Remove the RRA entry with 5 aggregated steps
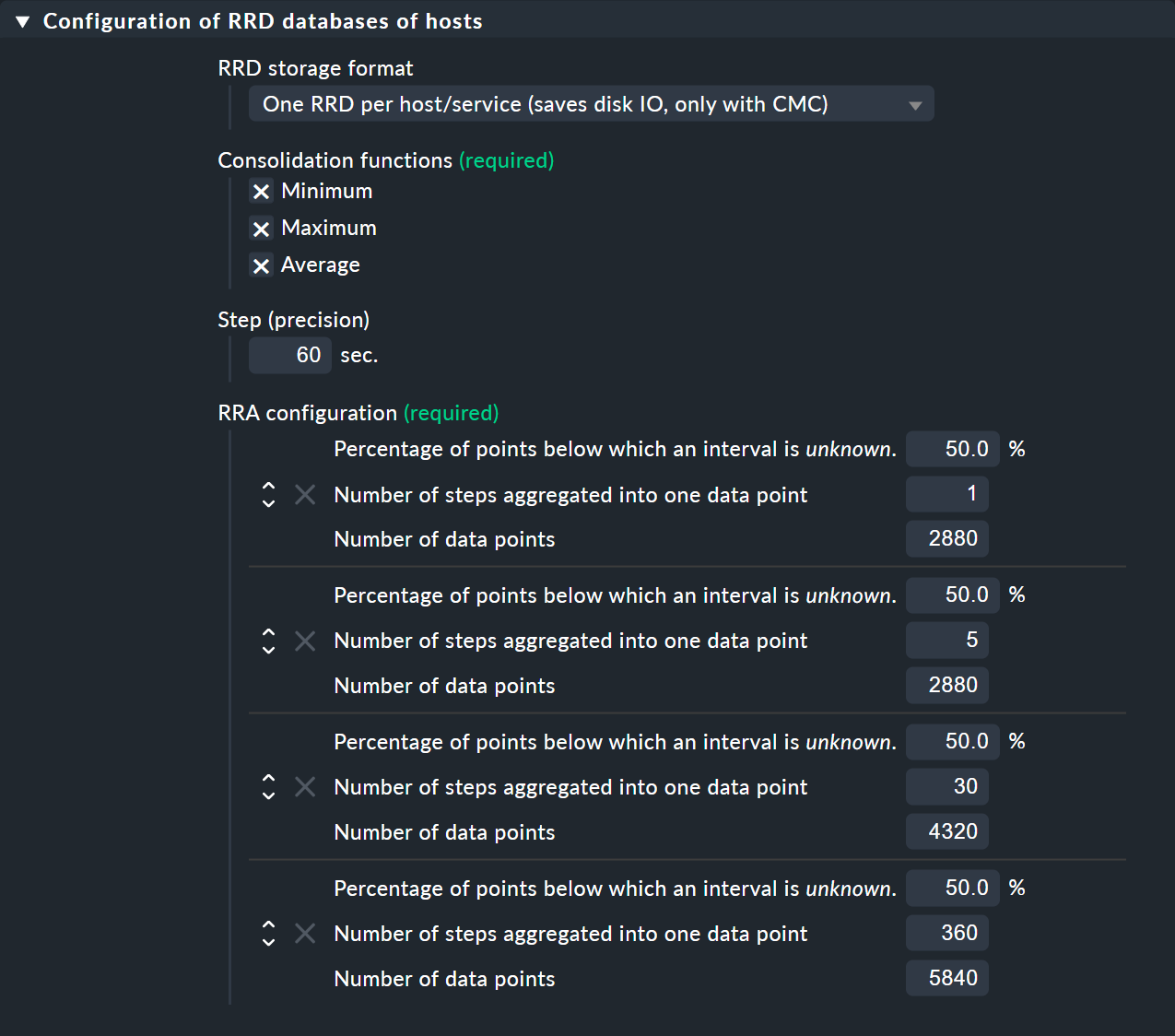Screen dimensions: 1175x1036 pyautogui.click(x=305, y=641)
